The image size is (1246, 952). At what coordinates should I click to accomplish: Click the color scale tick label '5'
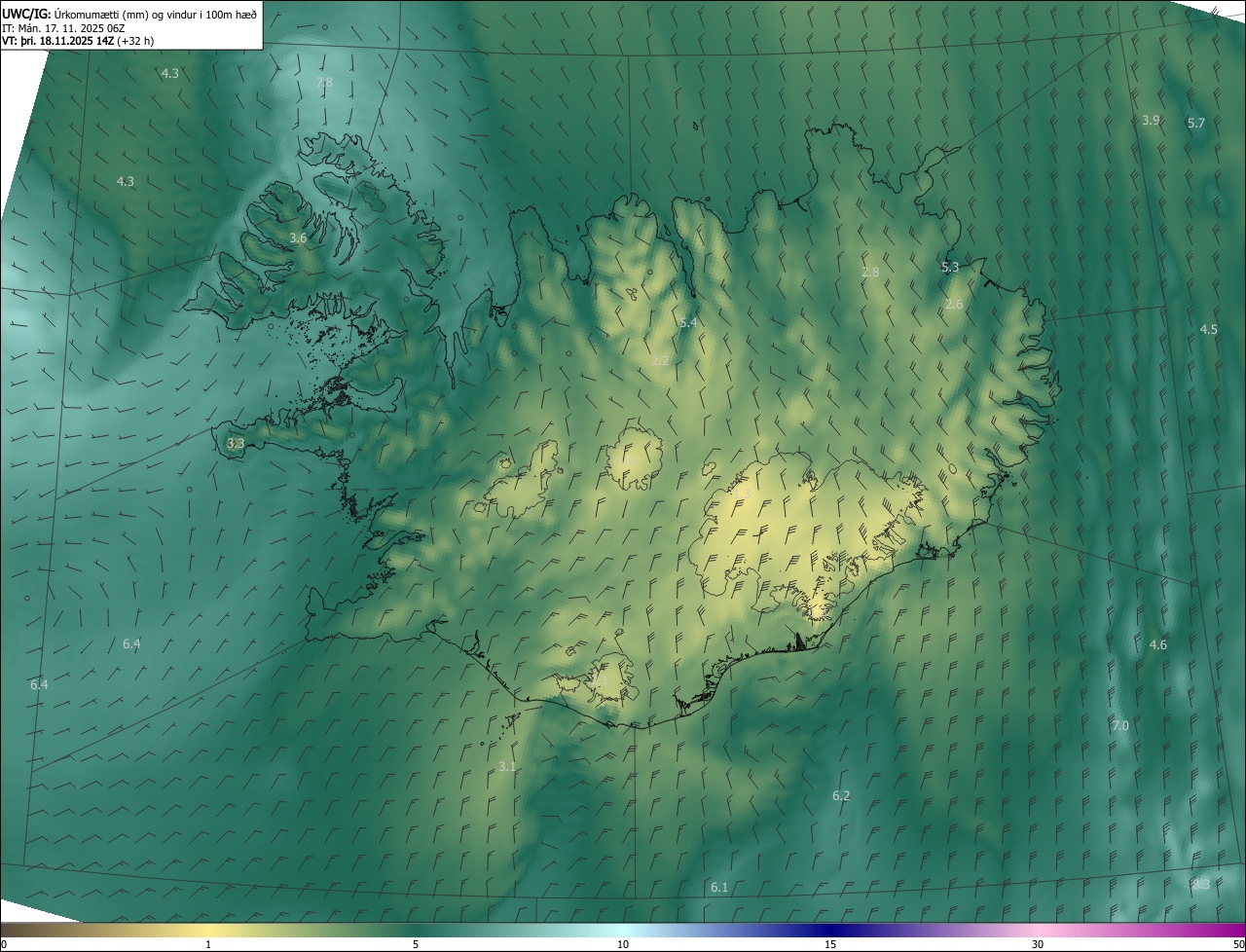(416, 945)
